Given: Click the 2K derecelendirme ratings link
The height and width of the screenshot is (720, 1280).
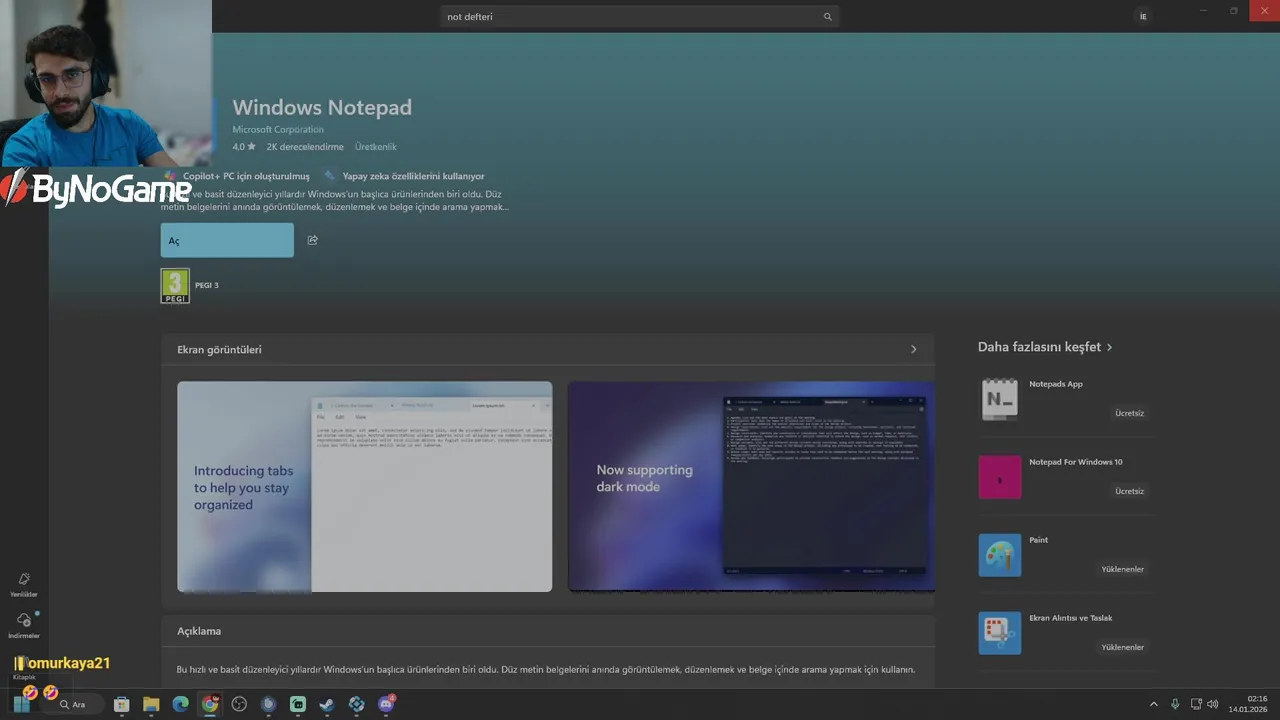Looking at the screenshot, I should [x=305, y=147].
